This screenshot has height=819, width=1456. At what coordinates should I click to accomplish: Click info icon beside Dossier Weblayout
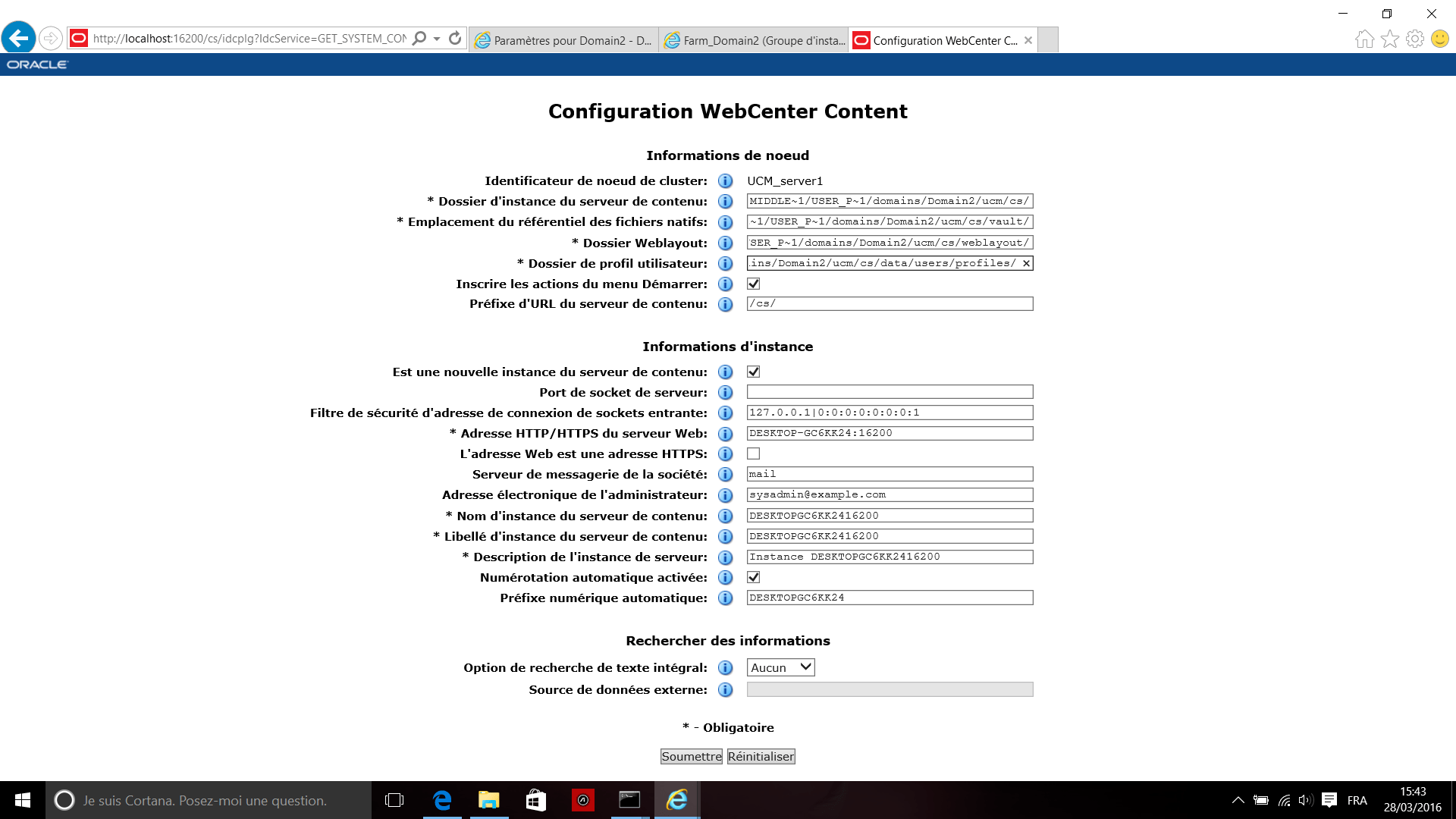pyautogui.click(x=725, y=243)
